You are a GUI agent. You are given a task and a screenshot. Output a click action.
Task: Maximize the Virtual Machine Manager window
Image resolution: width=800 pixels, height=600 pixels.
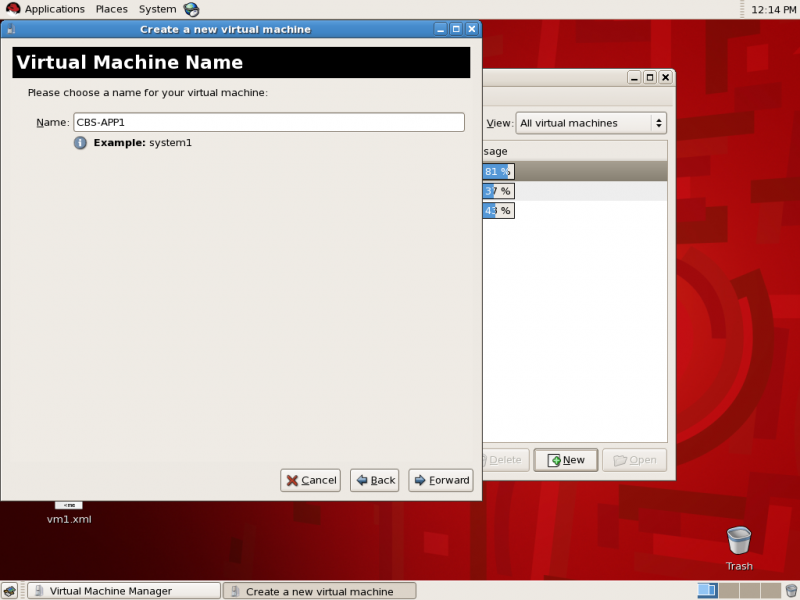point(649,77)
